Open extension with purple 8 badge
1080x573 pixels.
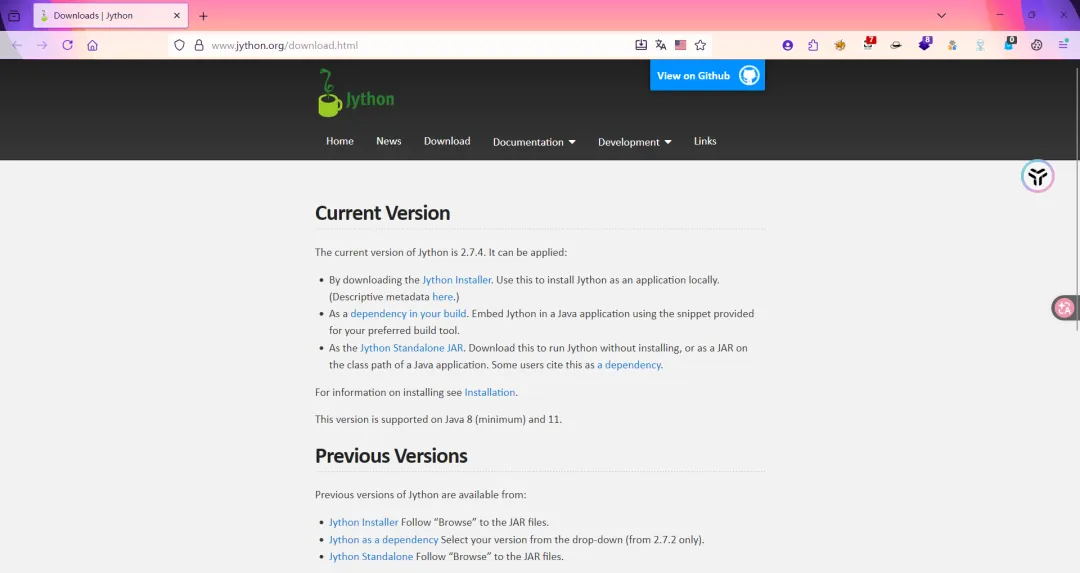(924, 45)
